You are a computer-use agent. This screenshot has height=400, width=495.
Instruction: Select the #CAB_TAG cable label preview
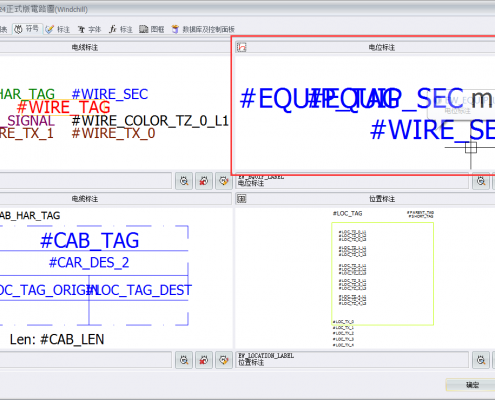pyautogui.click(x=89, y=241)
